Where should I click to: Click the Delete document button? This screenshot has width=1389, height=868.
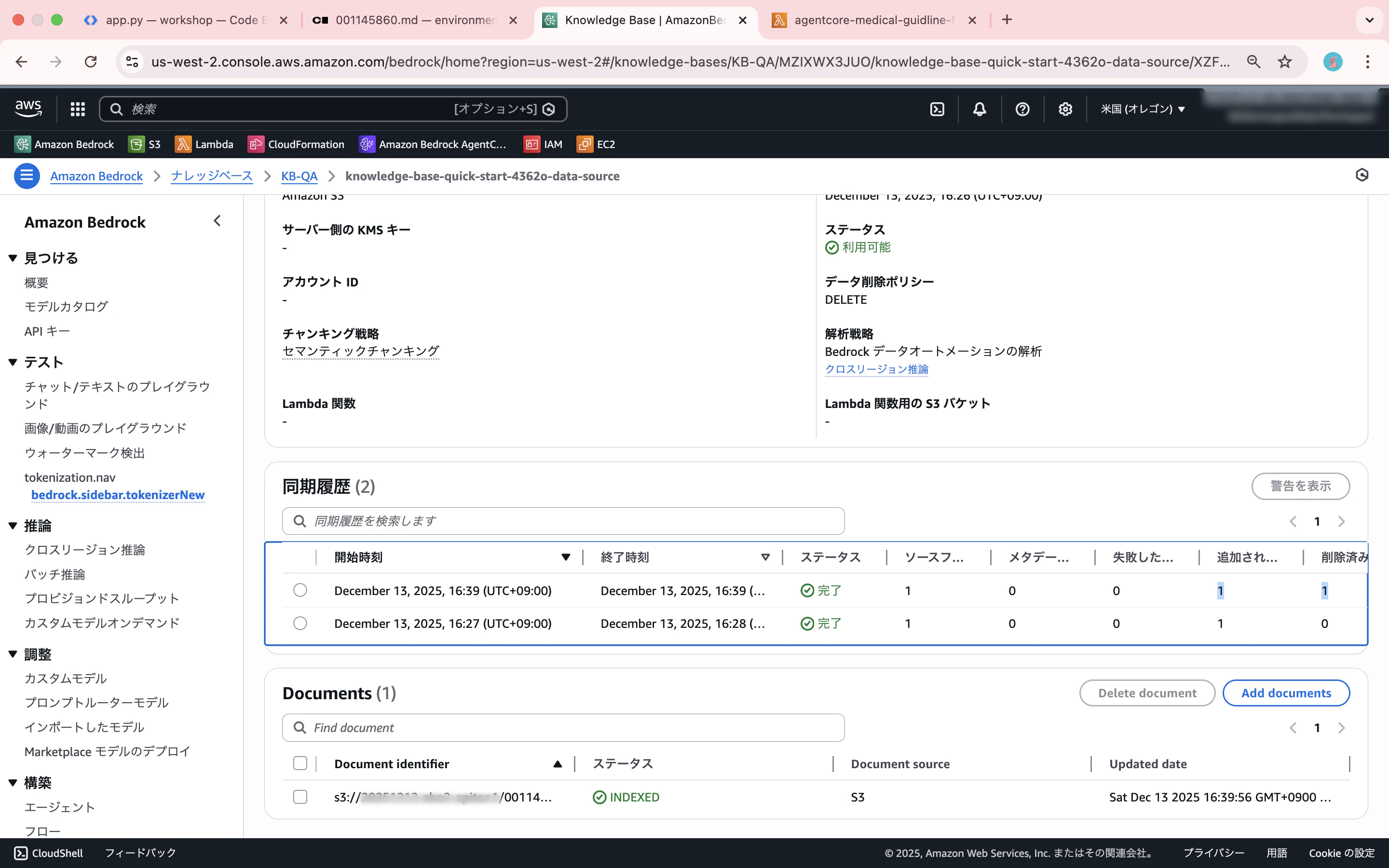click(x=1147, y=693)
